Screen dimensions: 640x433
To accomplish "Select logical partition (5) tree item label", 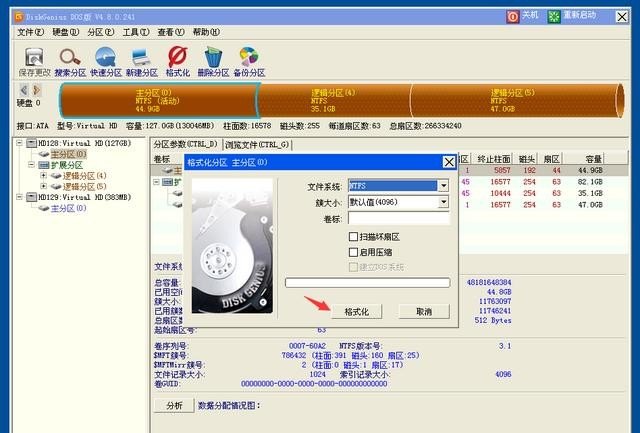I will (x=84, y=186).
